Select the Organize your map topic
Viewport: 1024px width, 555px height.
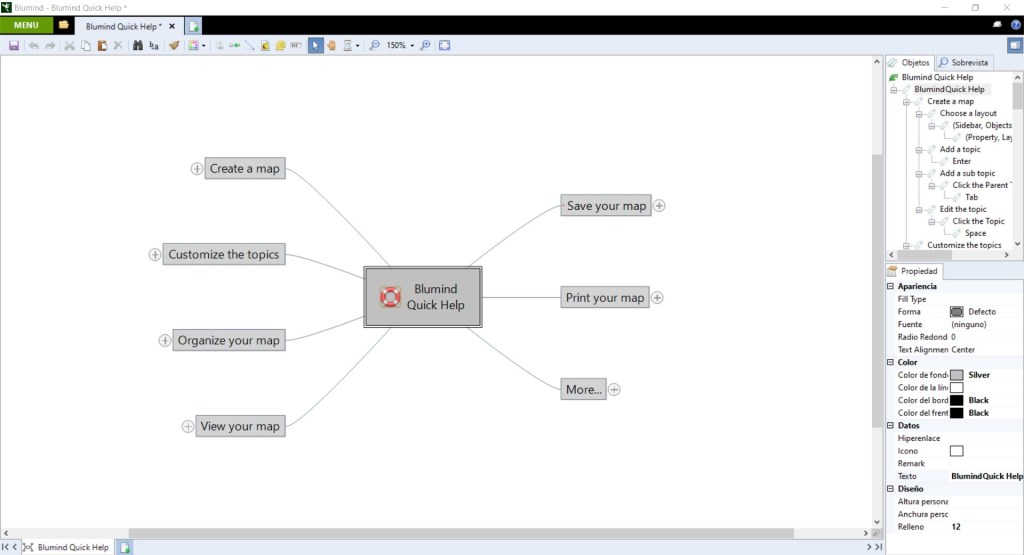(228, 340)
